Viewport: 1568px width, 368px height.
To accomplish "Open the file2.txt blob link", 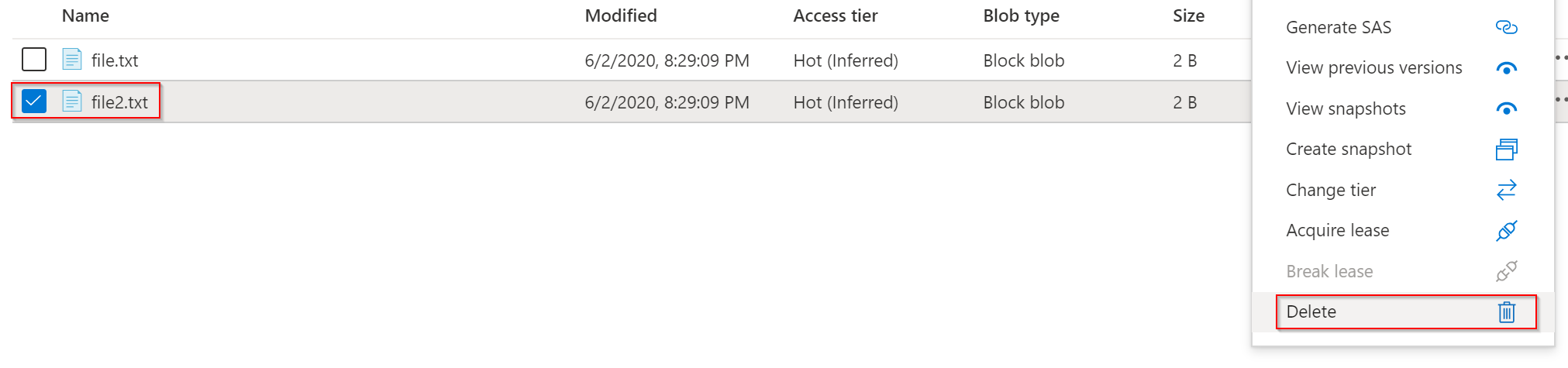I will pyautogui.click(x=119, y=102).
